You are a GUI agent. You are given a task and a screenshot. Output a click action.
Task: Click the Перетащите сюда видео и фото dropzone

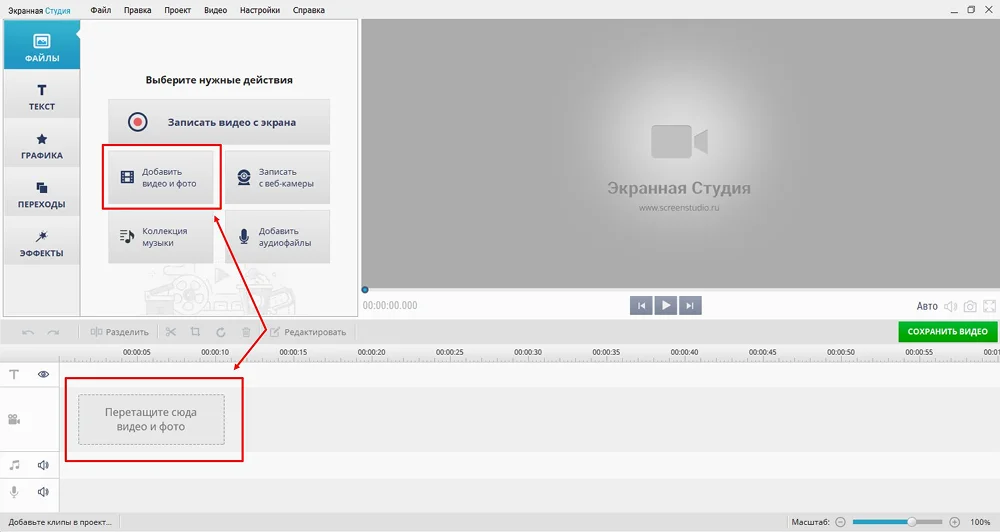pos(151,419)
